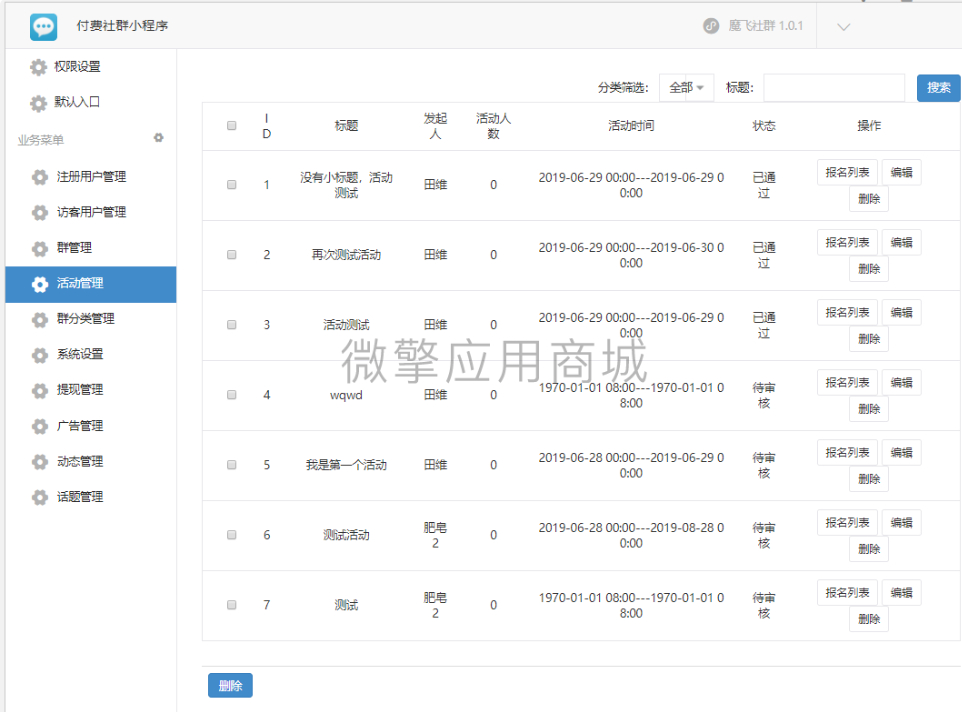The height and width of the screenshot is (712, 962).
Task: Check the box for row ID 2
Action: [x=231, y=255]
